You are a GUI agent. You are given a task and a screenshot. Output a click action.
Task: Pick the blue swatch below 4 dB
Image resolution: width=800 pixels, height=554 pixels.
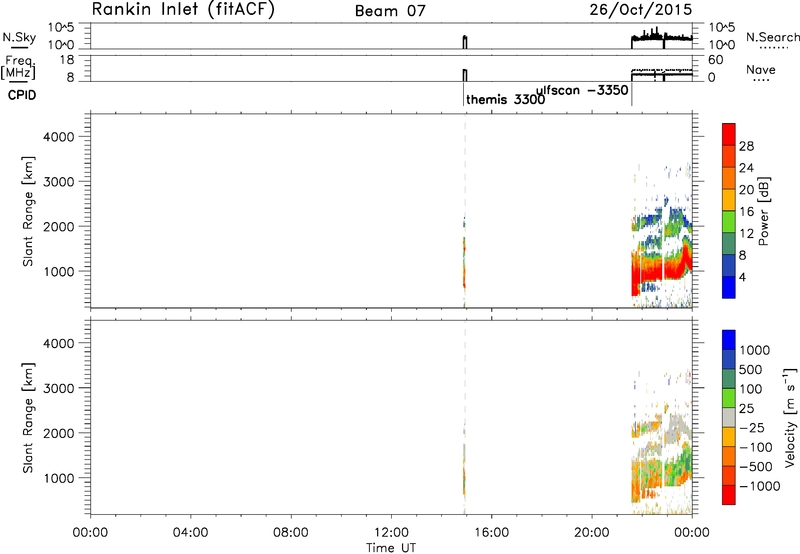[x=729, y=287]
